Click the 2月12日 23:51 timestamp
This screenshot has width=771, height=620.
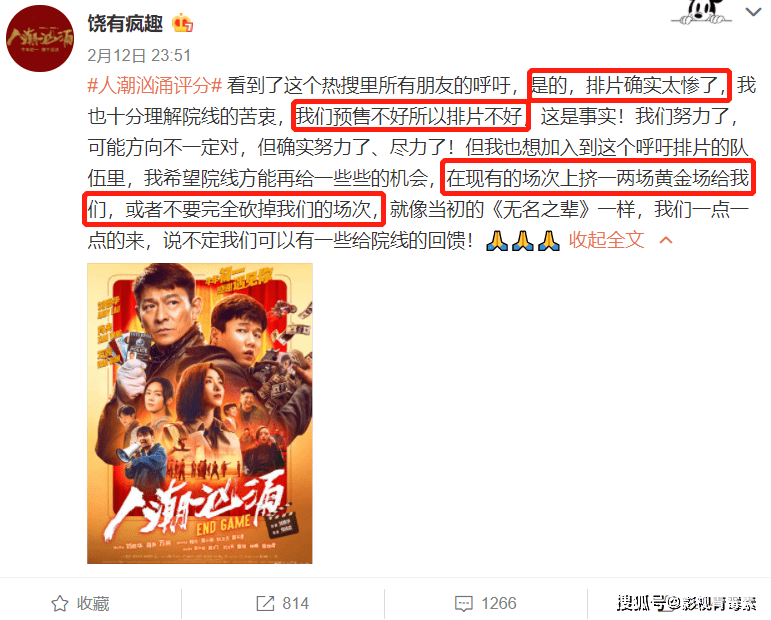tap(139, 55)
